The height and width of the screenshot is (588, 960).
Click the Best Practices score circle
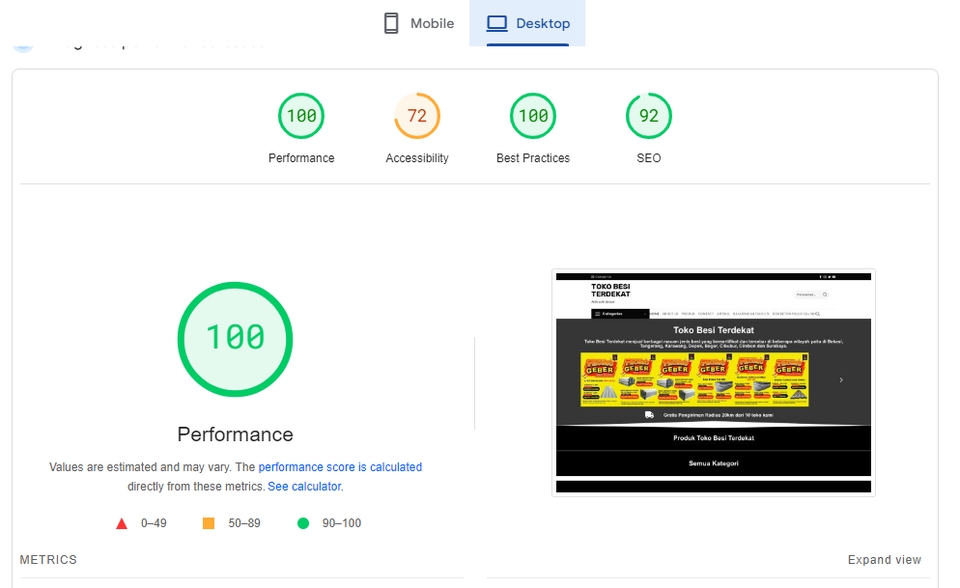click(x=533, y=115)
